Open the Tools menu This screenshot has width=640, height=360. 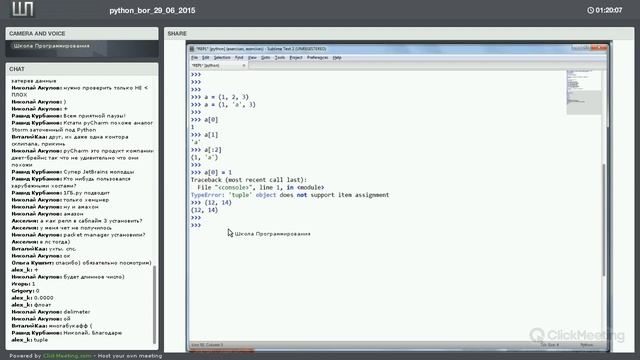(280, 58)
